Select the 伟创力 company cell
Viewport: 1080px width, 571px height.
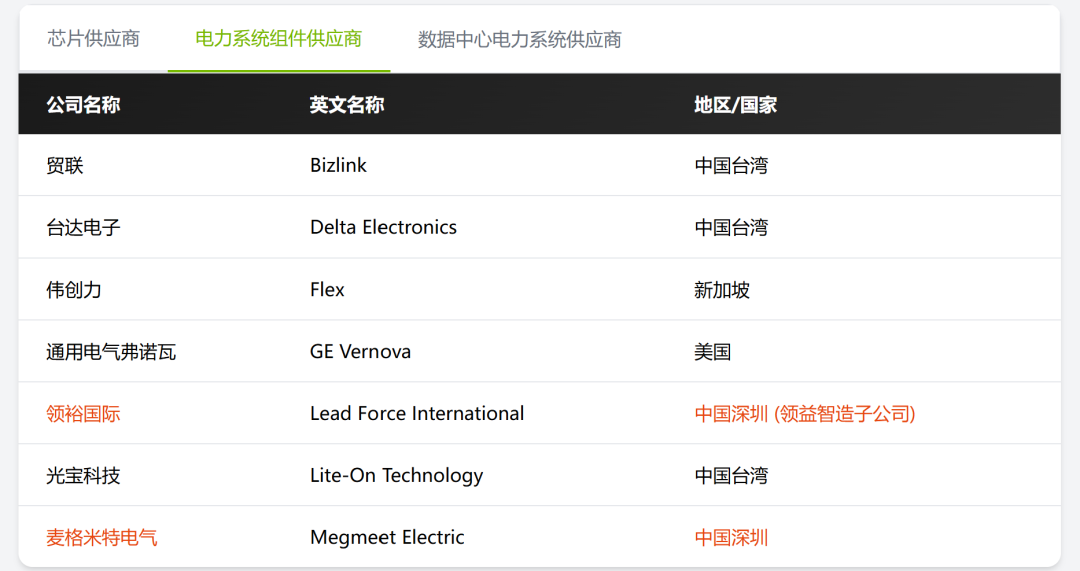pos(74,290)
